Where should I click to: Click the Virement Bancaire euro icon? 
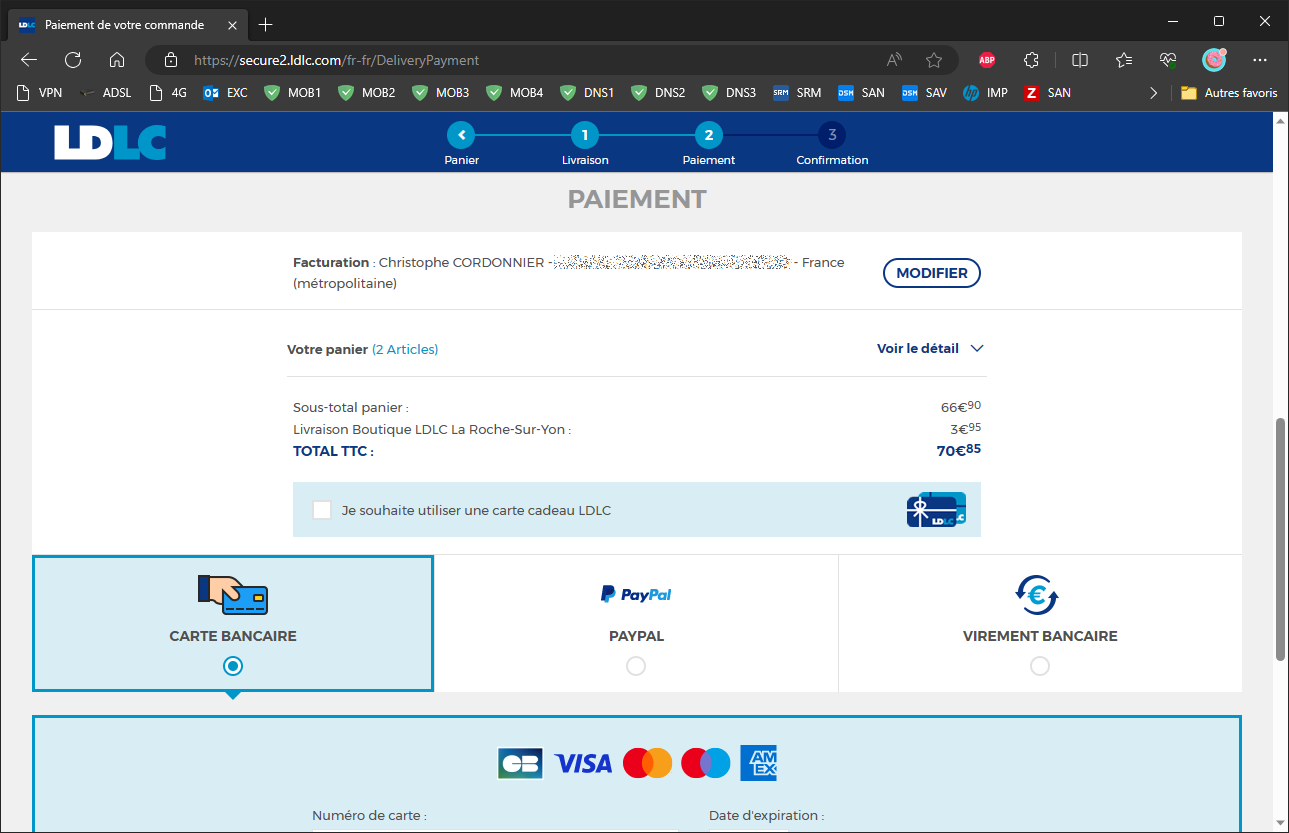[x=1037, y=595]
